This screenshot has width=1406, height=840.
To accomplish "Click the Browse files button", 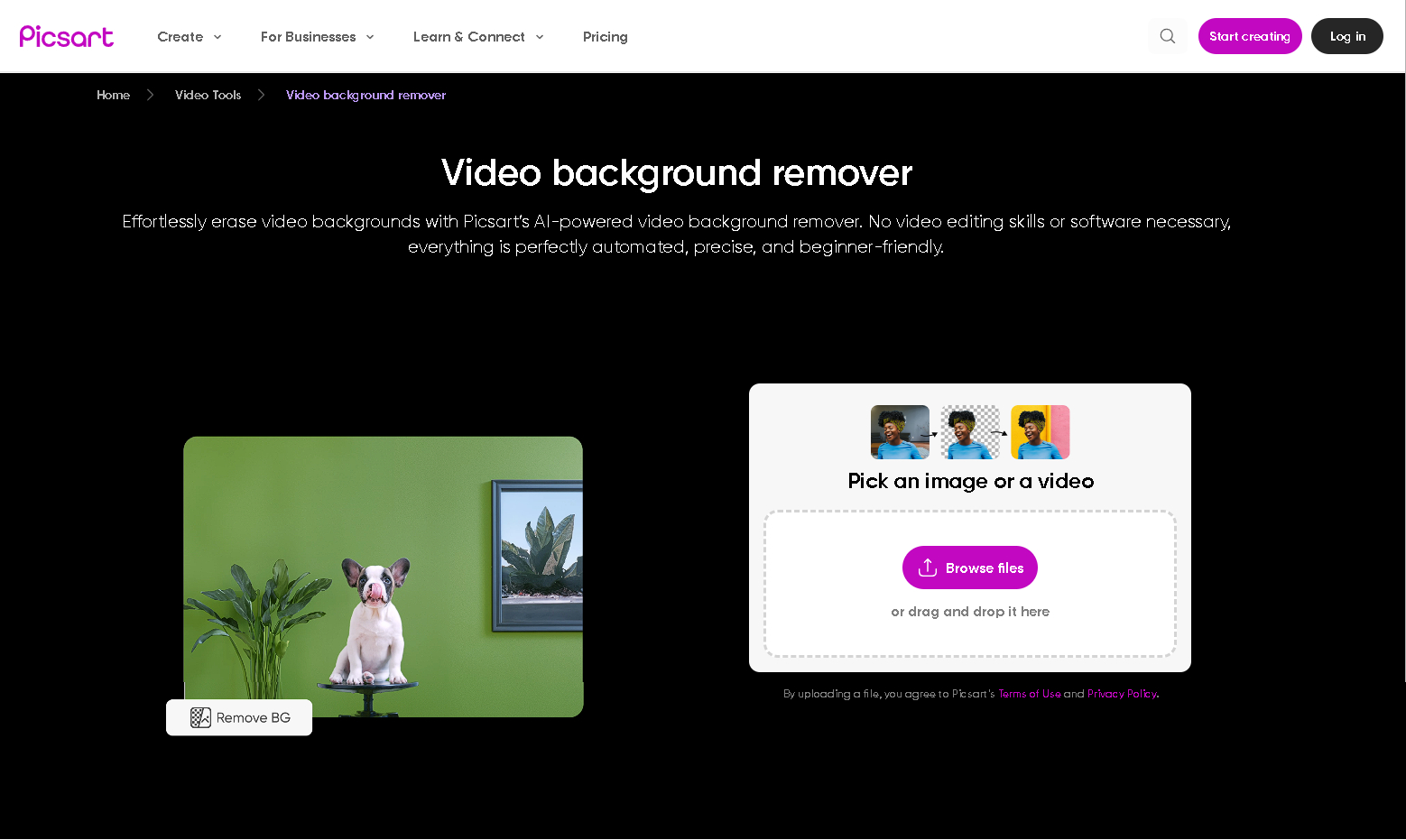I will point(970,568).
